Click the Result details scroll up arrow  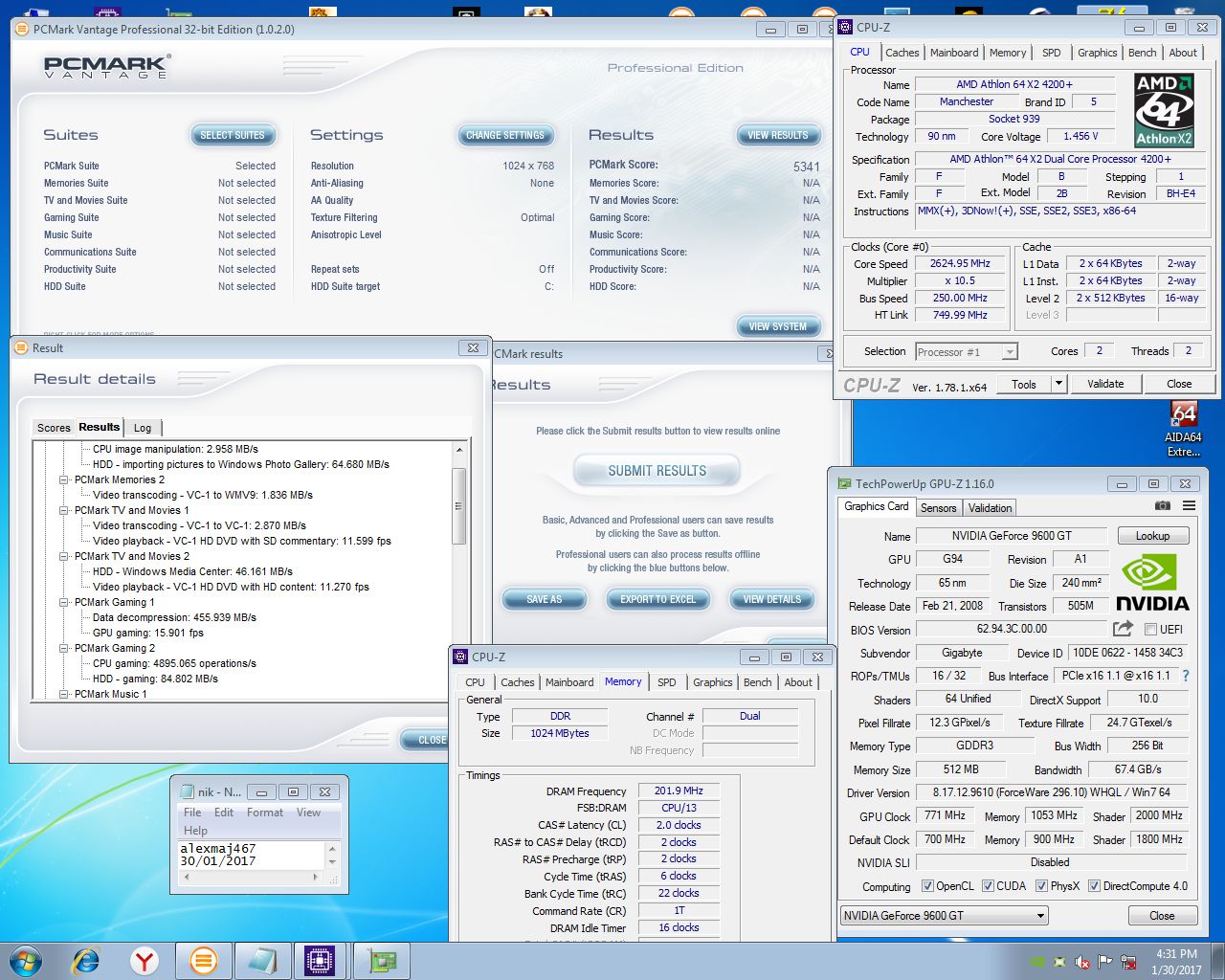tap(459, 449)
